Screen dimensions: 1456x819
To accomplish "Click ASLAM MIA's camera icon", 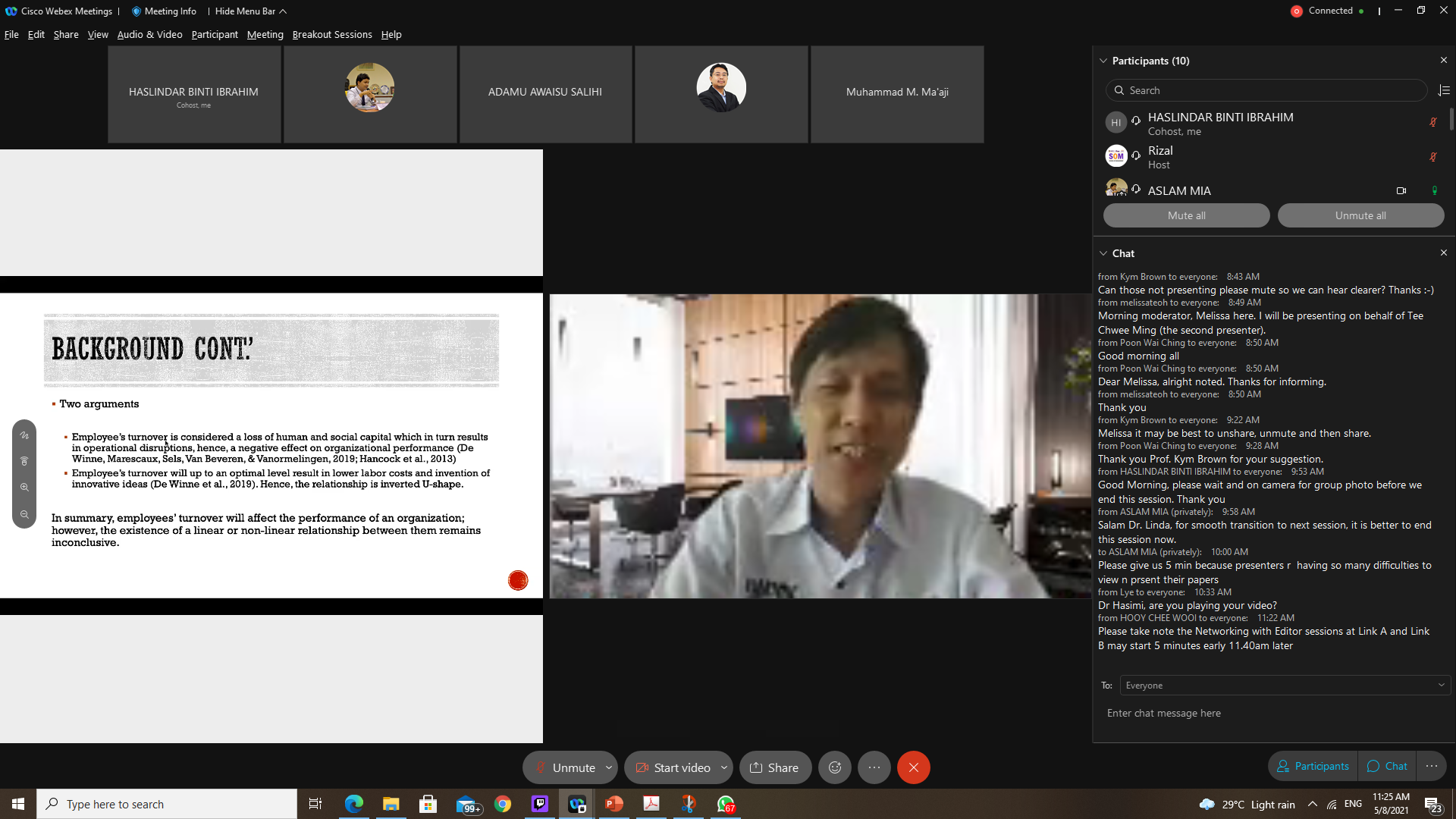I will [x=1401, y=190].
